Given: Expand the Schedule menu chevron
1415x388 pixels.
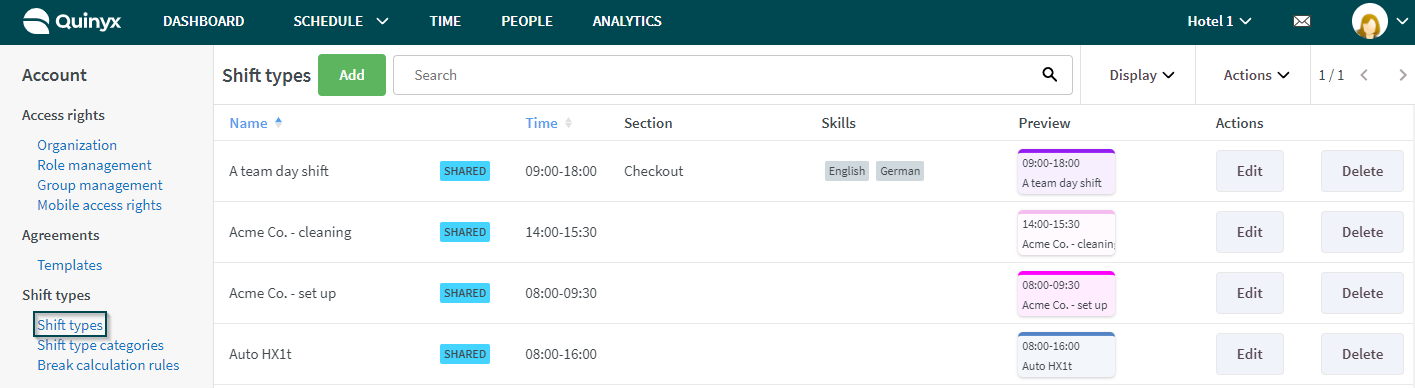Looking at the screenshot, I should (x=382, y=21).
